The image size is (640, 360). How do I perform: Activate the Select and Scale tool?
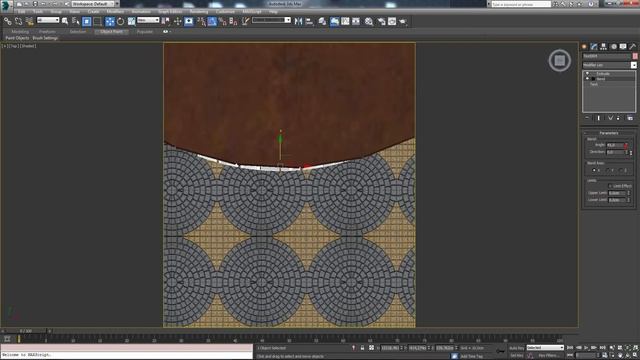pyautogui.click(x=131, y=21)
